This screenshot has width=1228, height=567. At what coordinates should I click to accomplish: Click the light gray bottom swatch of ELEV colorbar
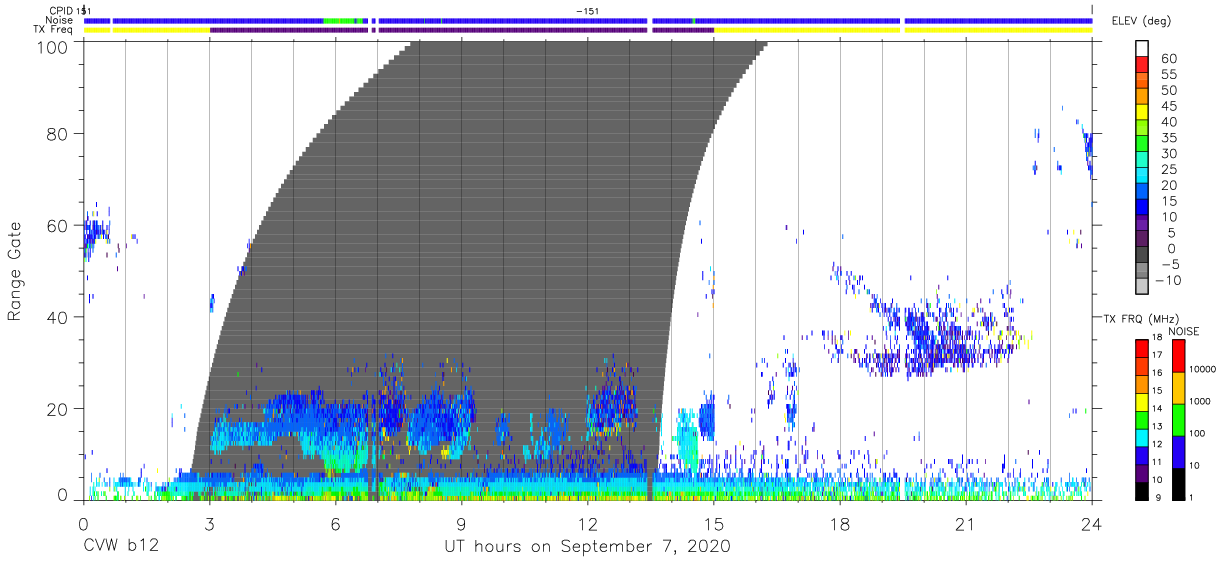point(1142,286)
